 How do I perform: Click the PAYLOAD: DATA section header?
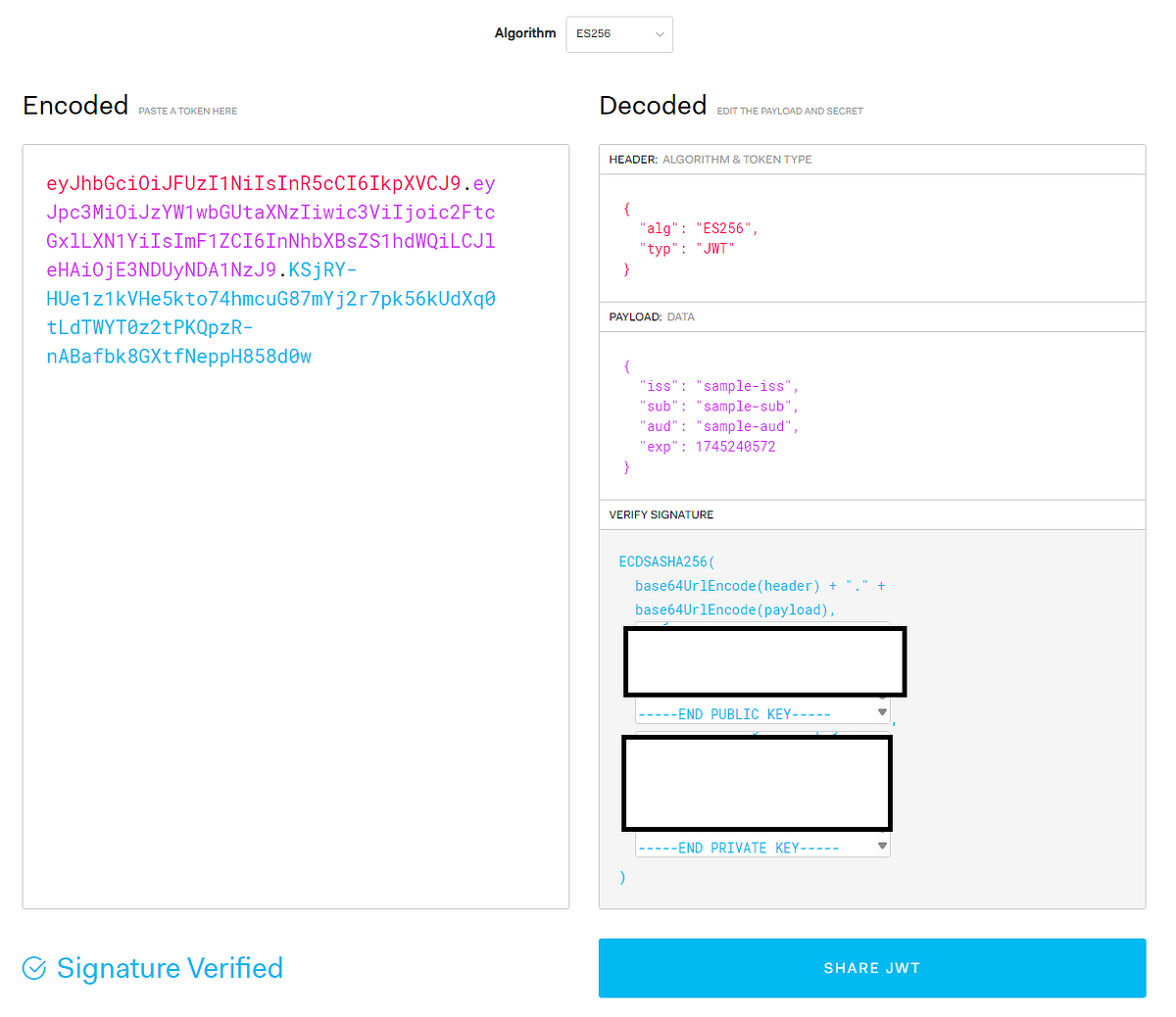[x=872, y=316]
